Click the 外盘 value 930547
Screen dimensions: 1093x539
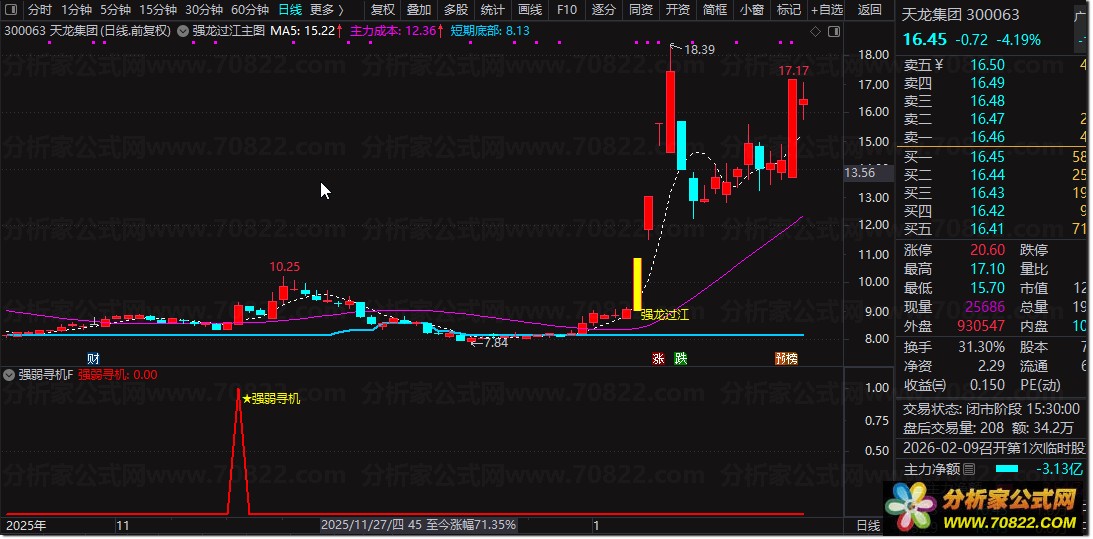981,326
